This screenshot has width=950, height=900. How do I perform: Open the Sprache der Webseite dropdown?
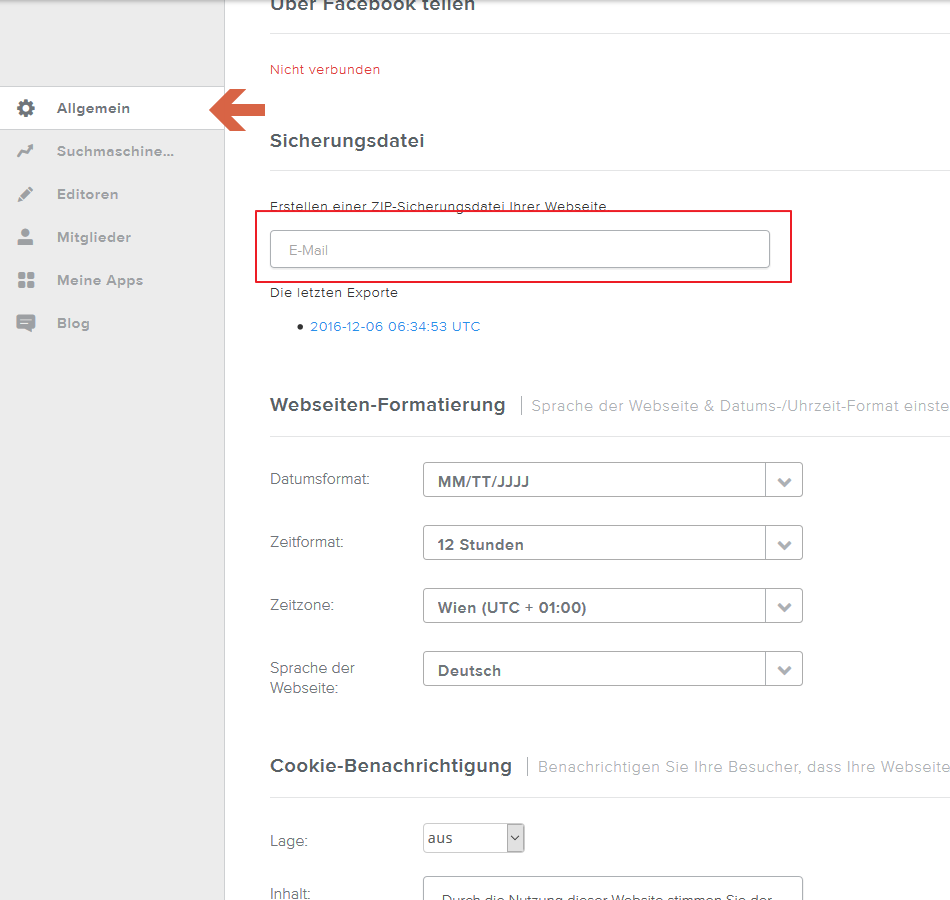click(x=612, y=669)
